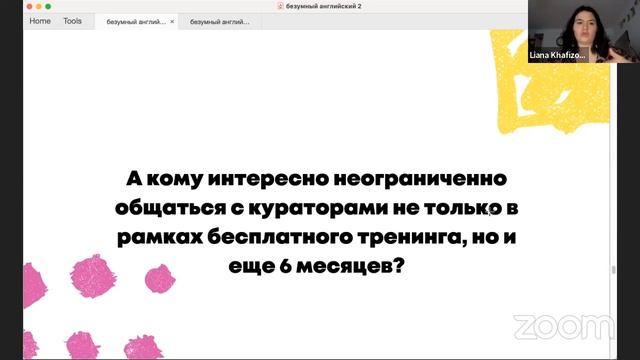
Task: Click the PDF icon in the title bar
Action: 280,6
